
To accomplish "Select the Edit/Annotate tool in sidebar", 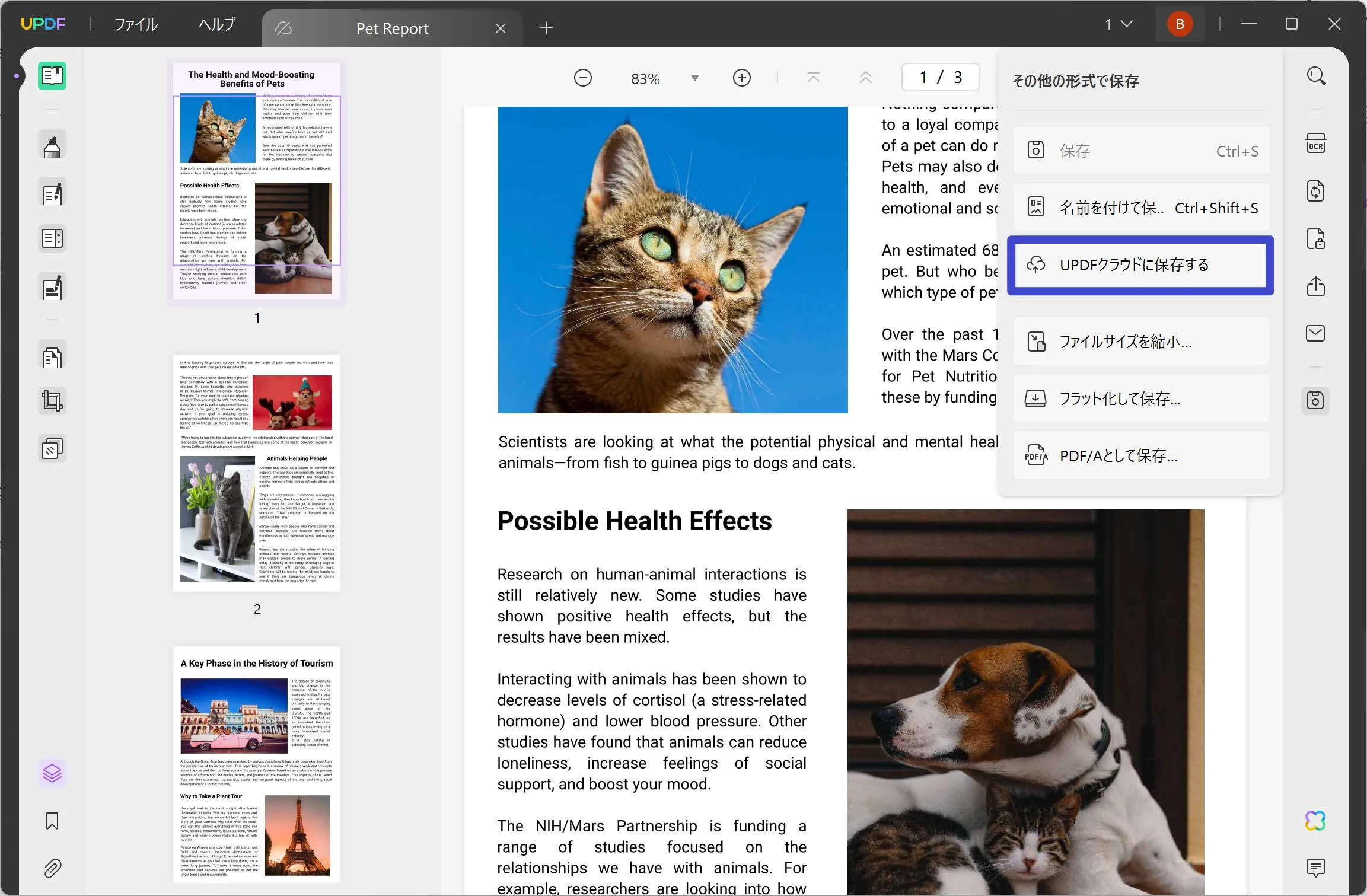I will pyautogui.click(x=52, y=195).
